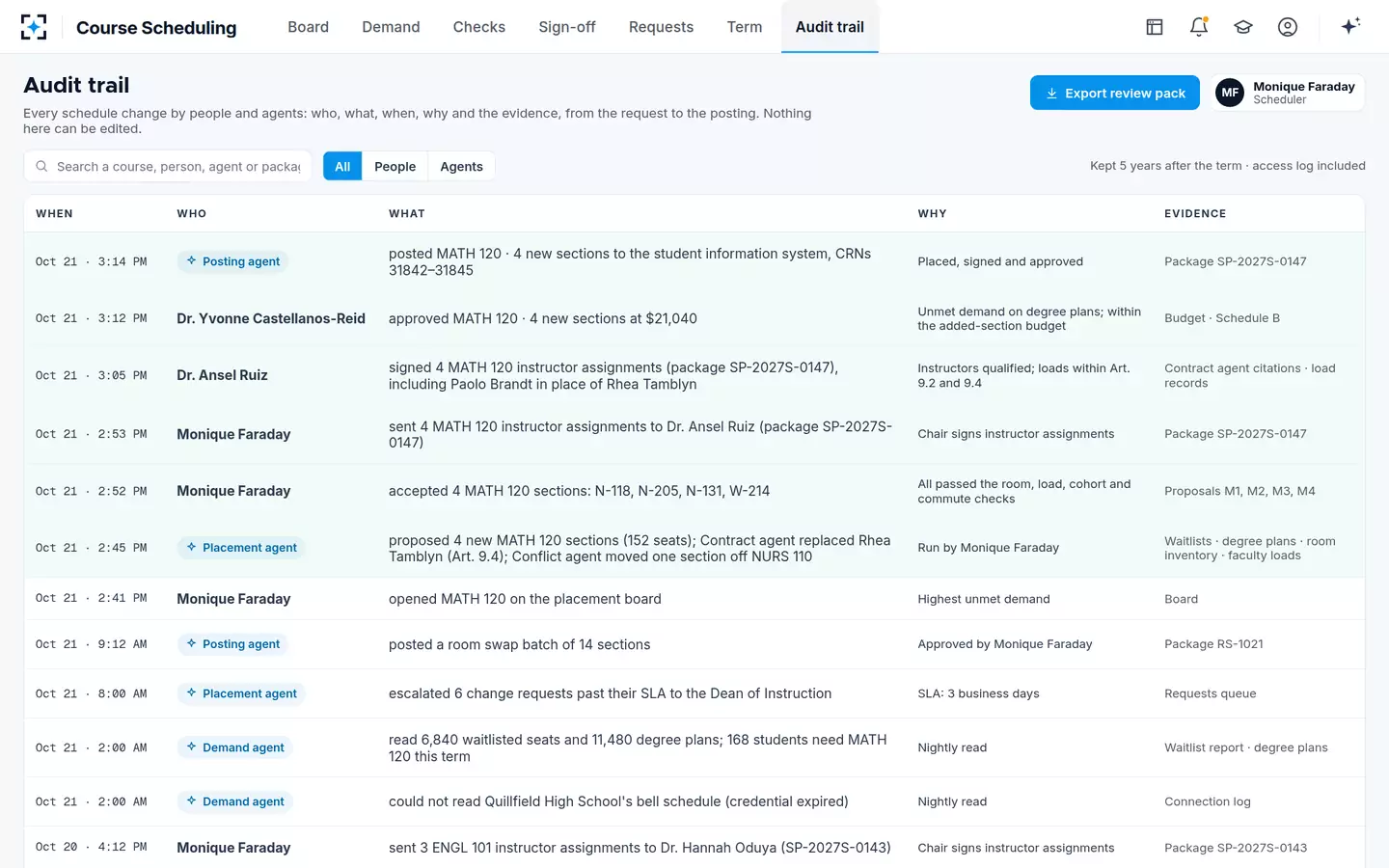Click the Demand agent sparkle icon in the waitlisted seats row
This screenshot has height=868, width=1389.
(x=192, y=747)
